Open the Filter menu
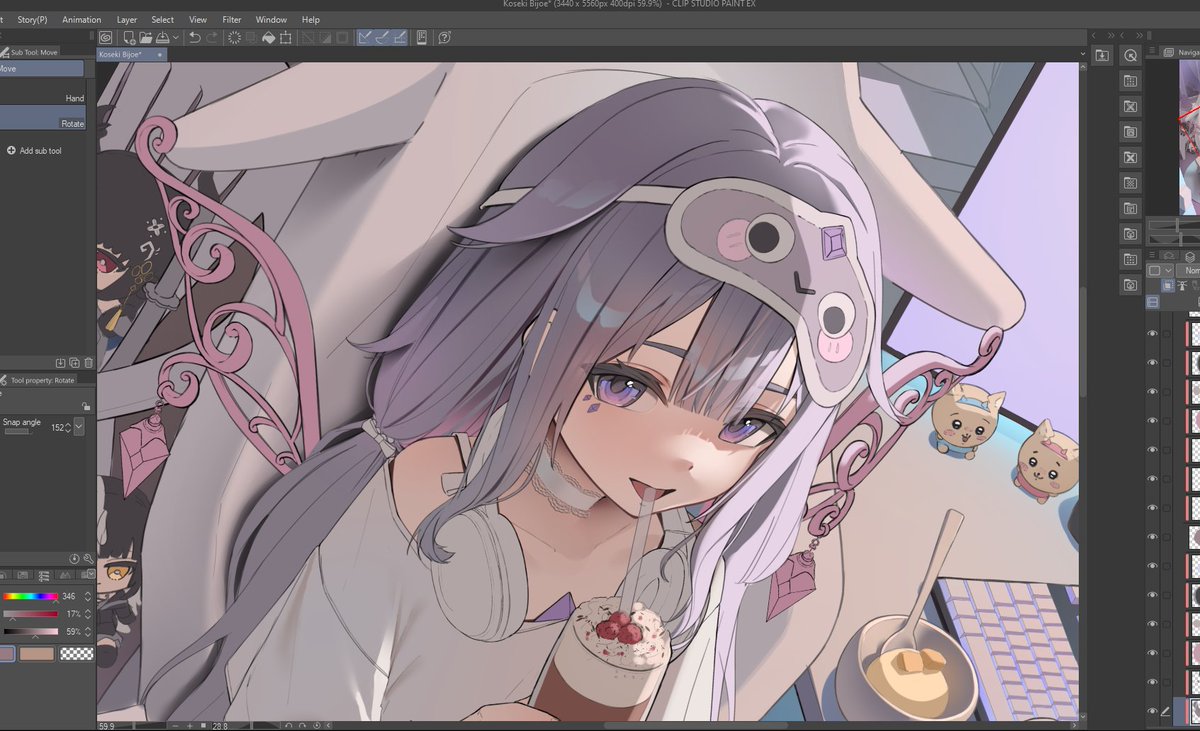The width and height of the screenshot is (1200, 731). point(231,19)
